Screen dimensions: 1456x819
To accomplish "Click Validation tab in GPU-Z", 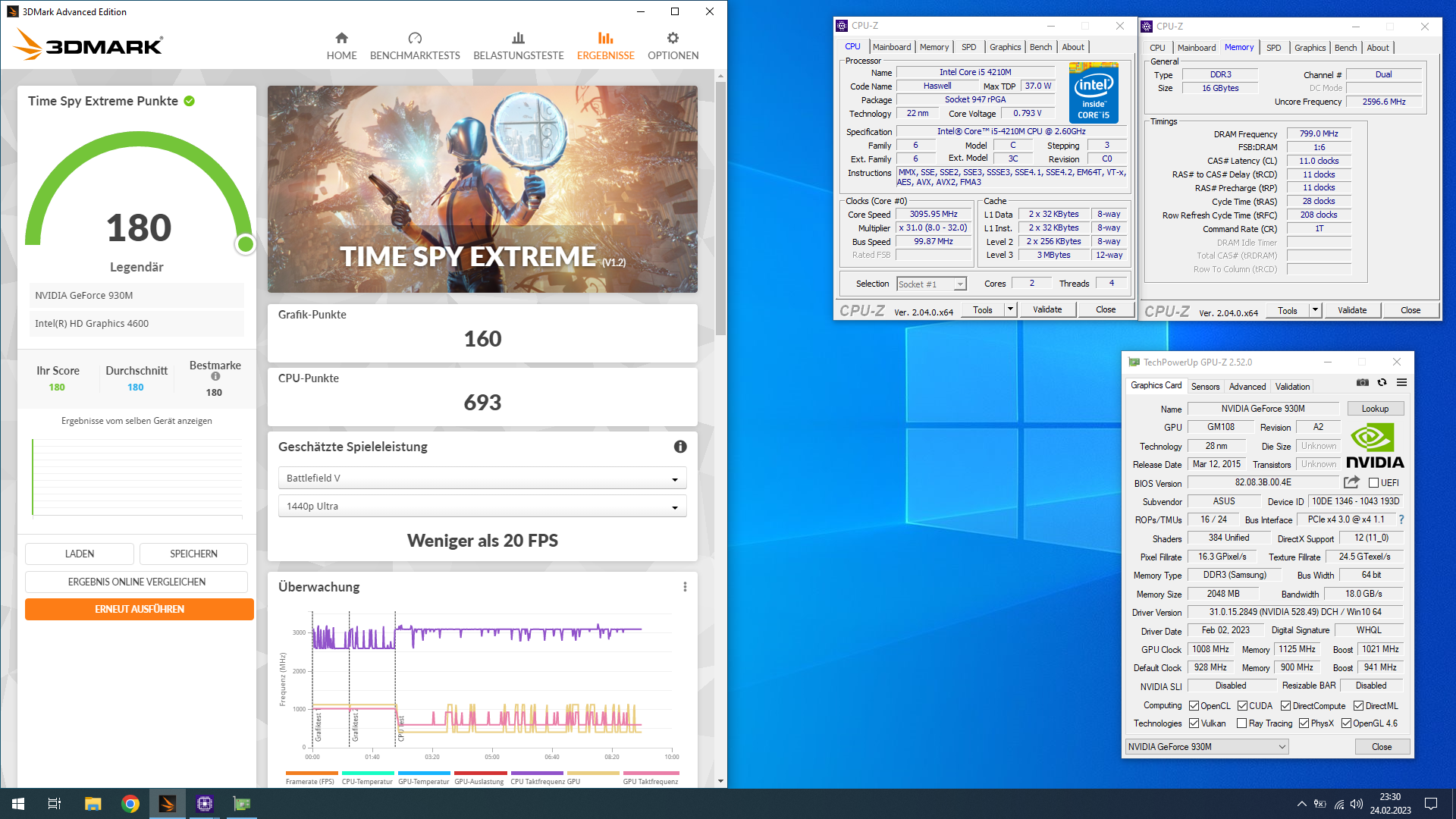I will tap(1292, 387).
